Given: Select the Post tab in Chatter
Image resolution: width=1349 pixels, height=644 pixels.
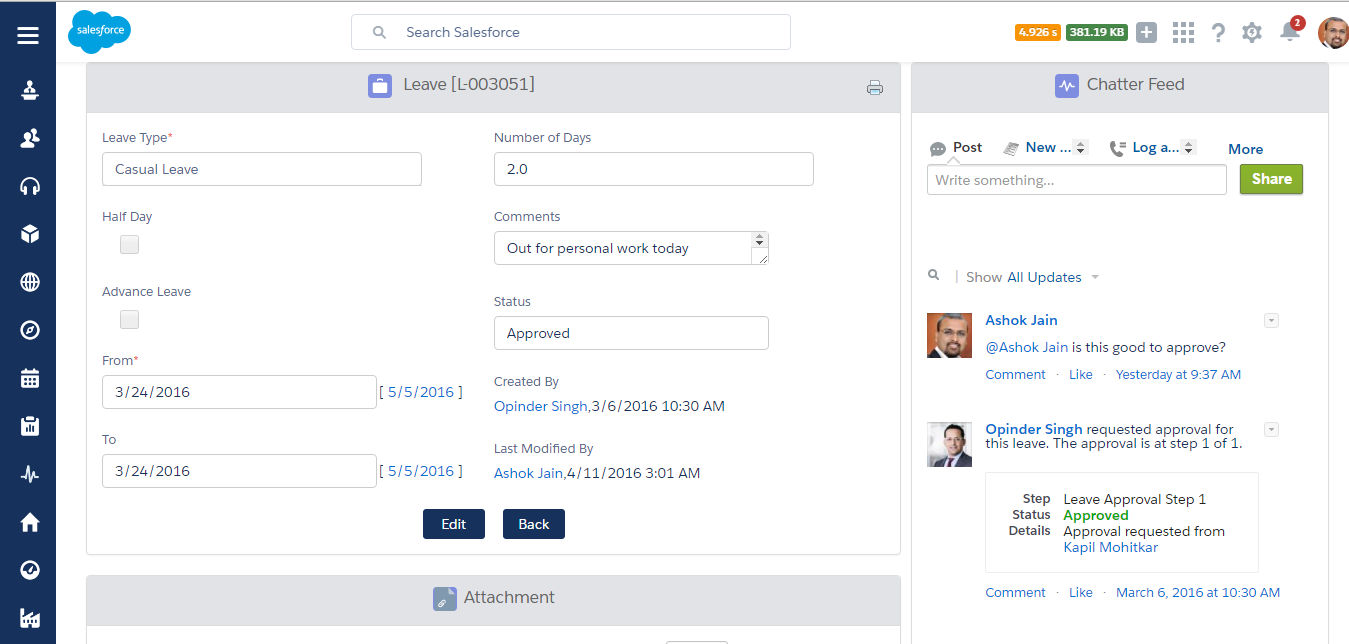Looking at the screenshot, I should click(x=956, y=148).
